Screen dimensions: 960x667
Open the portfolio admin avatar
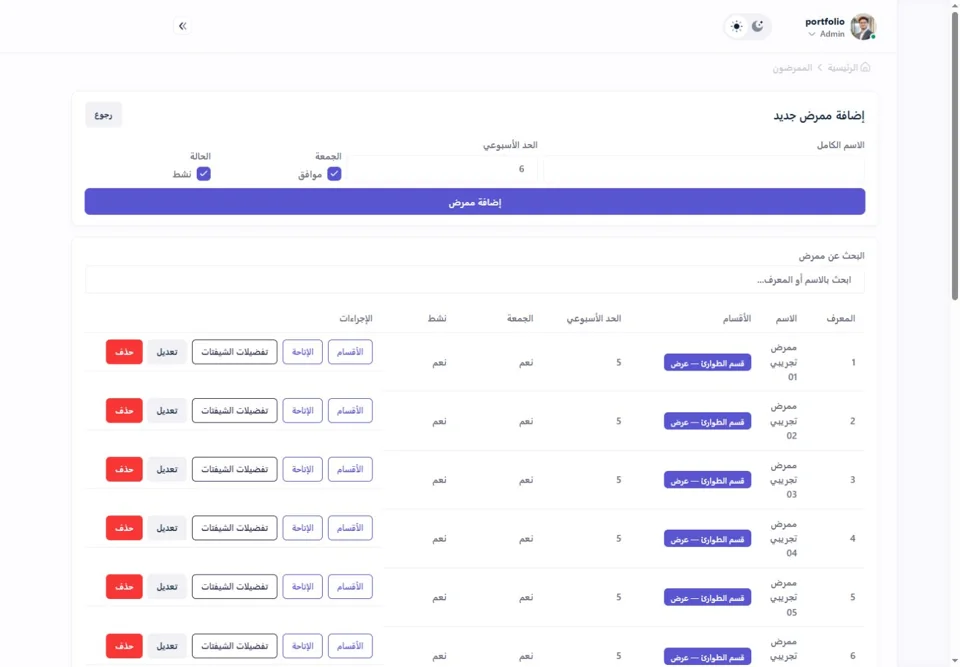(863, 27)
